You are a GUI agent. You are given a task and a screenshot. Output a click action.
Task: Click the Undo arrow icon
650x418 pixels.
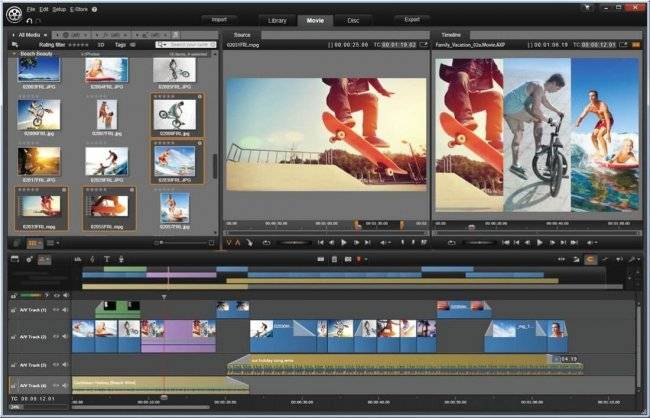(29, 20)
